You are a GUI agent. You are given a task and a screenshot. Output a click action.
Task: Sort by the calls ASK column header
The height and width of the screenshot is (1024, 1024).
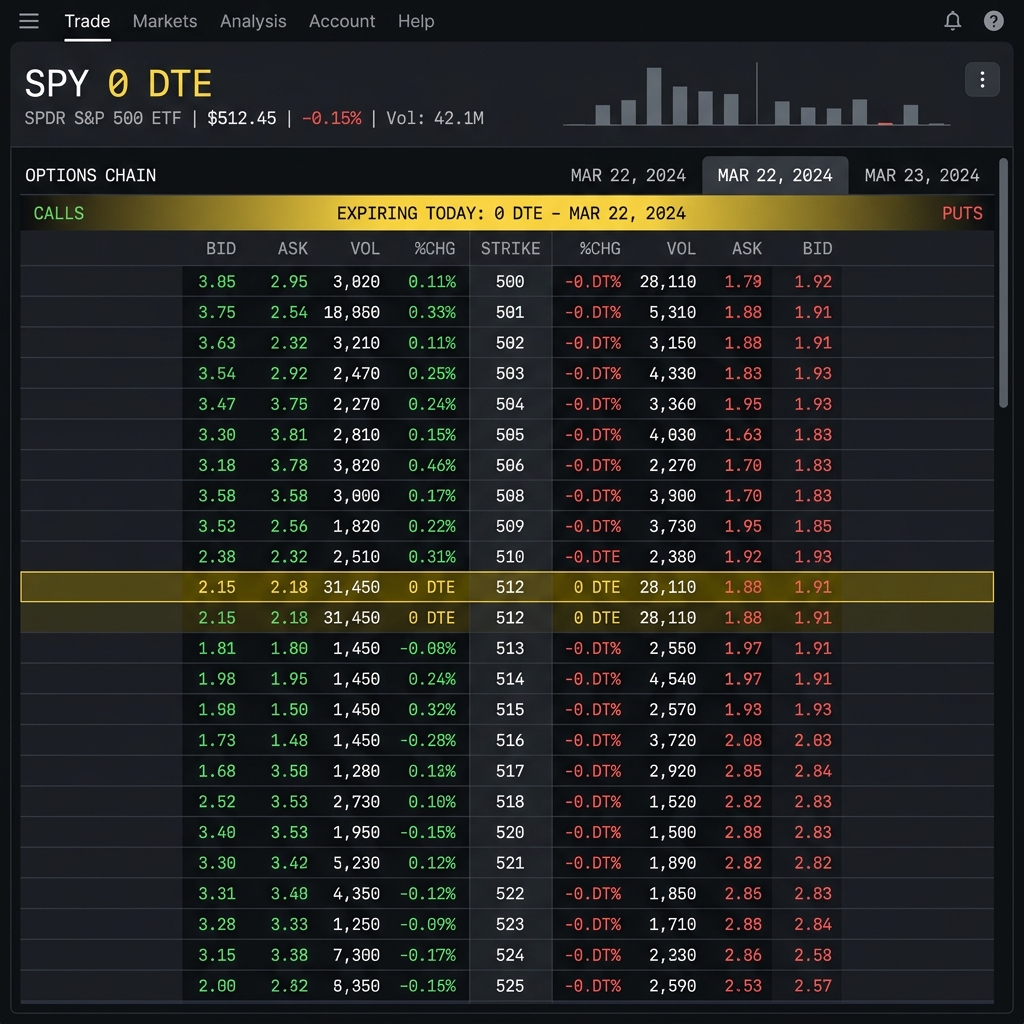(293, 248)
